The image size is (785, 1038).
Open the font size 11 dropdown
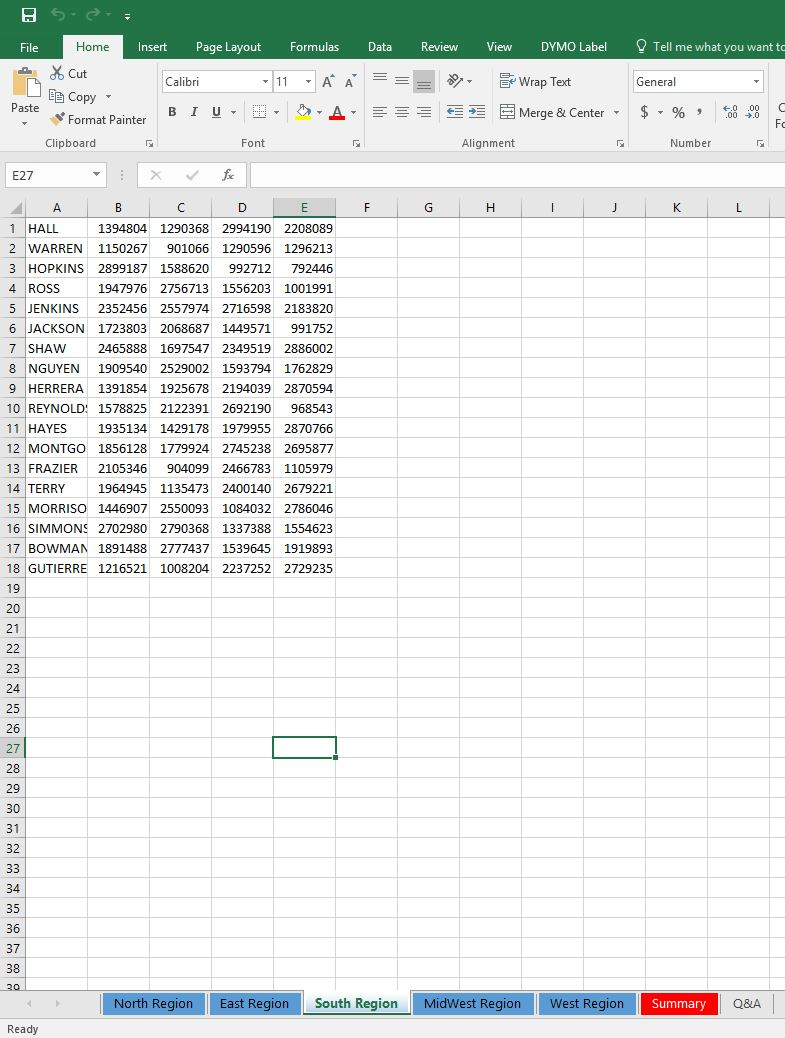tap(308, 82)
